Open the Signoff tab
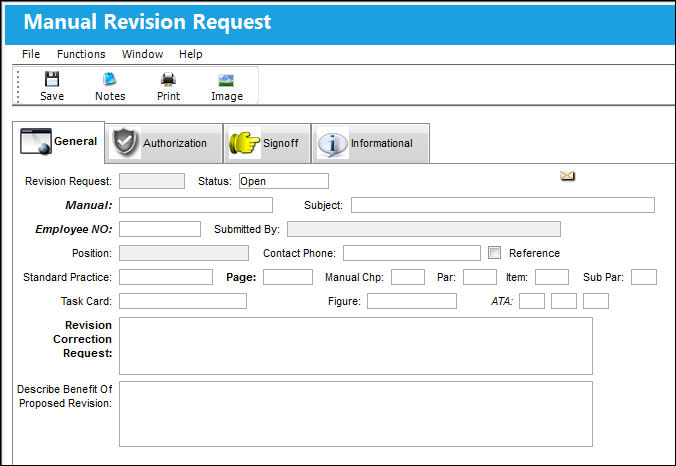 pyautogui.click(x=267, y=143)
